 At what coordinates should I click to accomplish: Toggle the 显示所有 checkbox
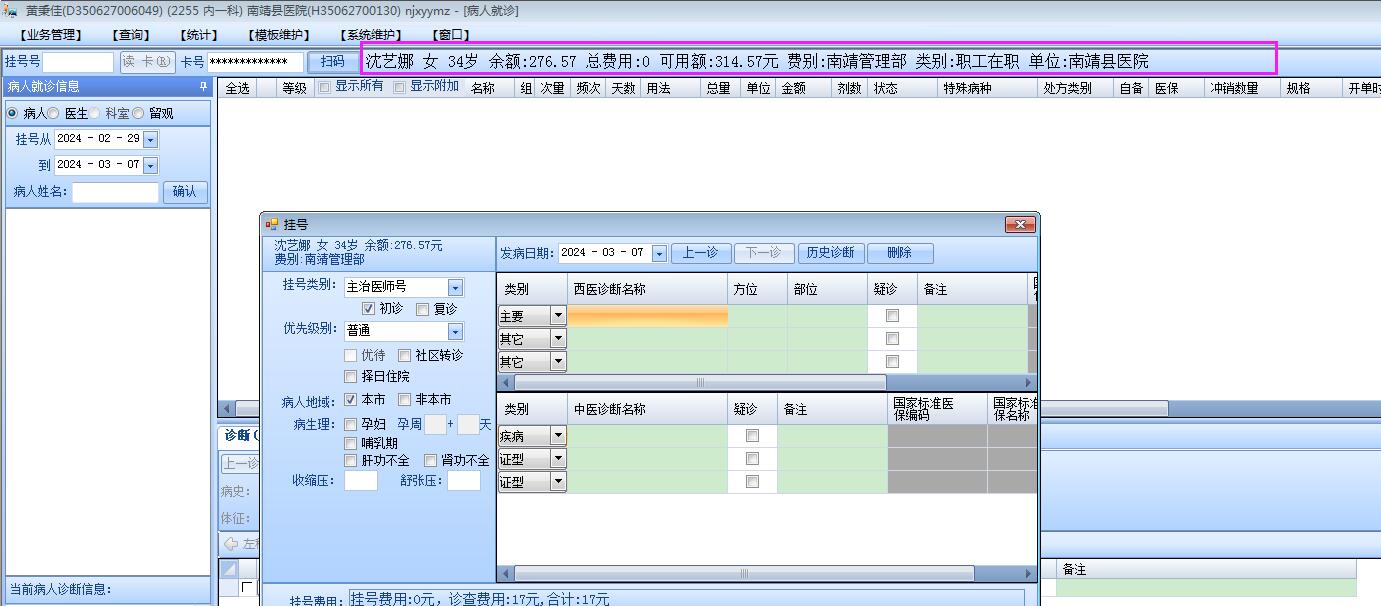324,87
